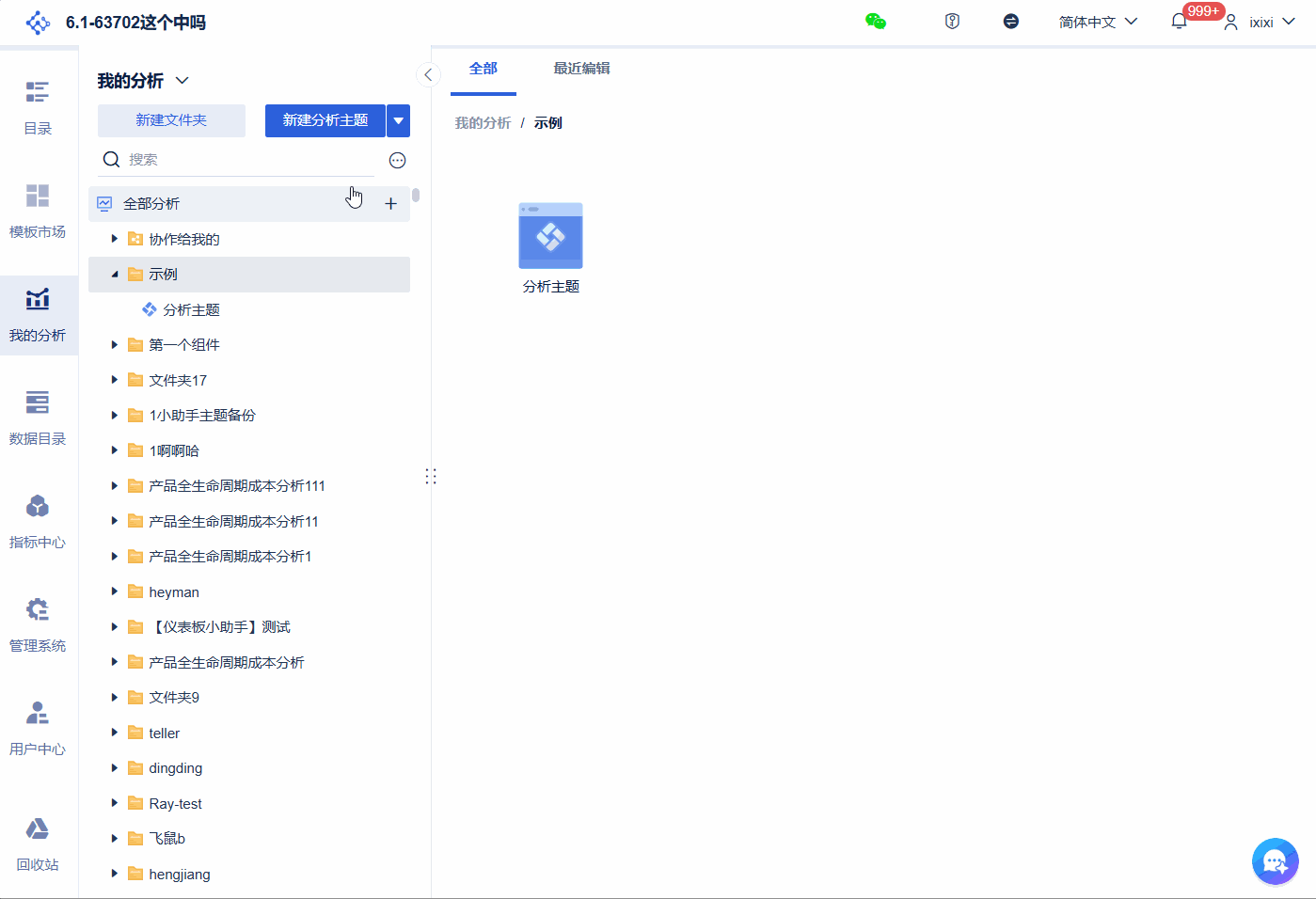Open the 目录 sidebar item
Screen dimensions: 1316x899
(38, 108)
